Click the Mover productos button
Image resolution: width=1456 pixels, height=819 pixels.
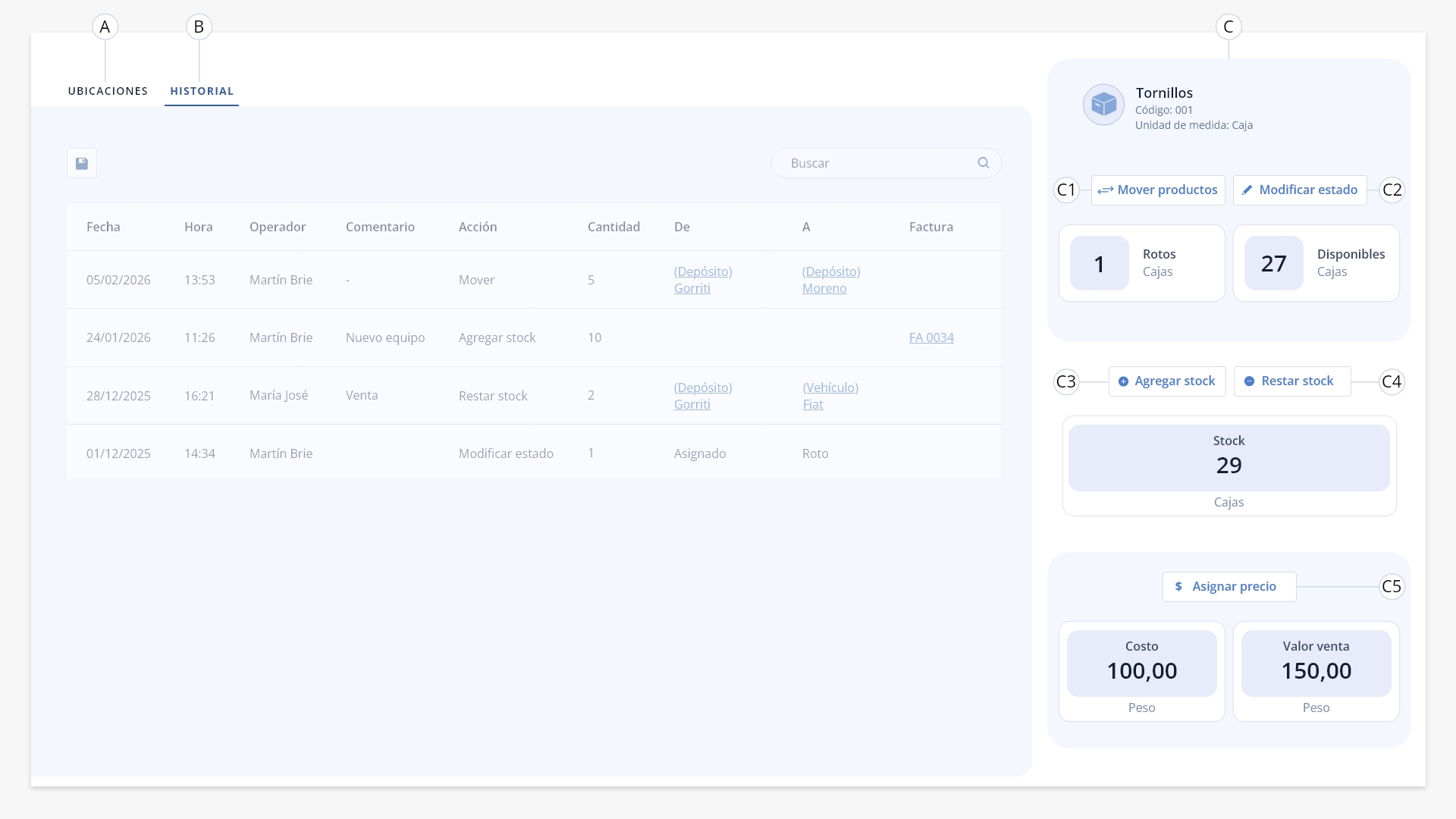pyautogui.click(x=1158, y=190)
